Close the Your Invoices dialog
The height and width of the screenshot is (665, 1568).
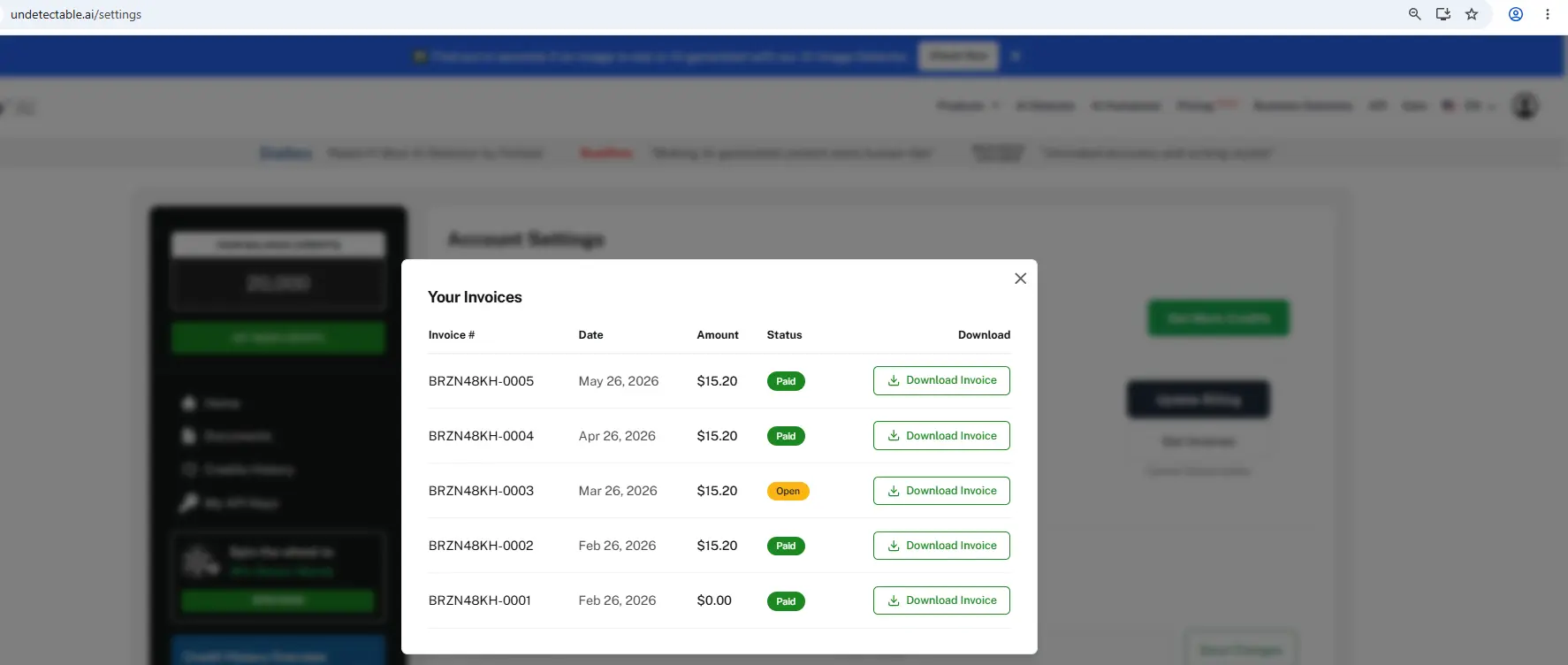(x=1020, y=279)
